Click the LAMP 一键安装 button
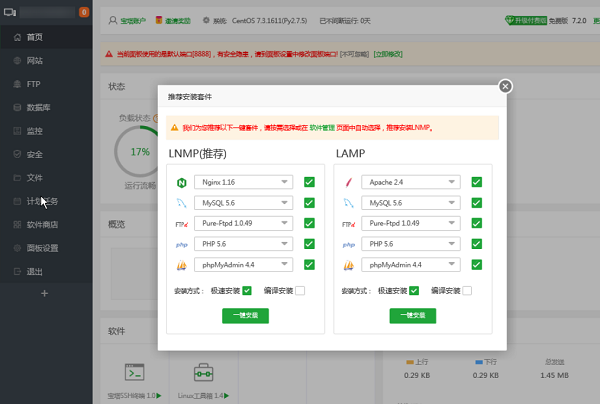This screenshot has height=404, width=600. [x=412, y=315]
